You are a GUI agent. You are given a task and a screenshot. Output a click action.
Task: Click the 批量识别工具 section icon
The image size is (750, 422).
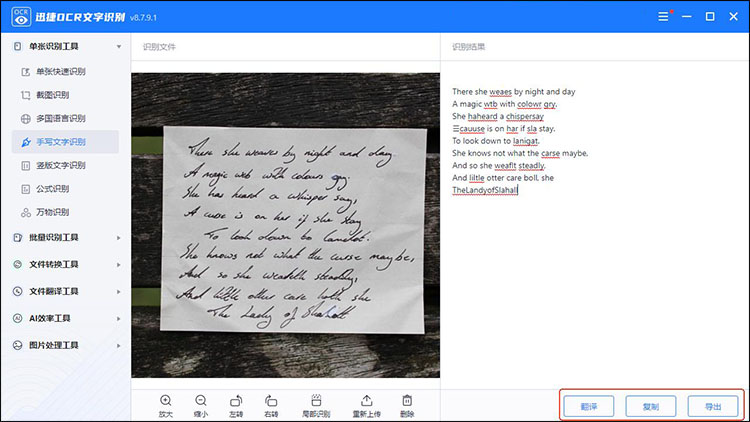[x=18, y=237]
